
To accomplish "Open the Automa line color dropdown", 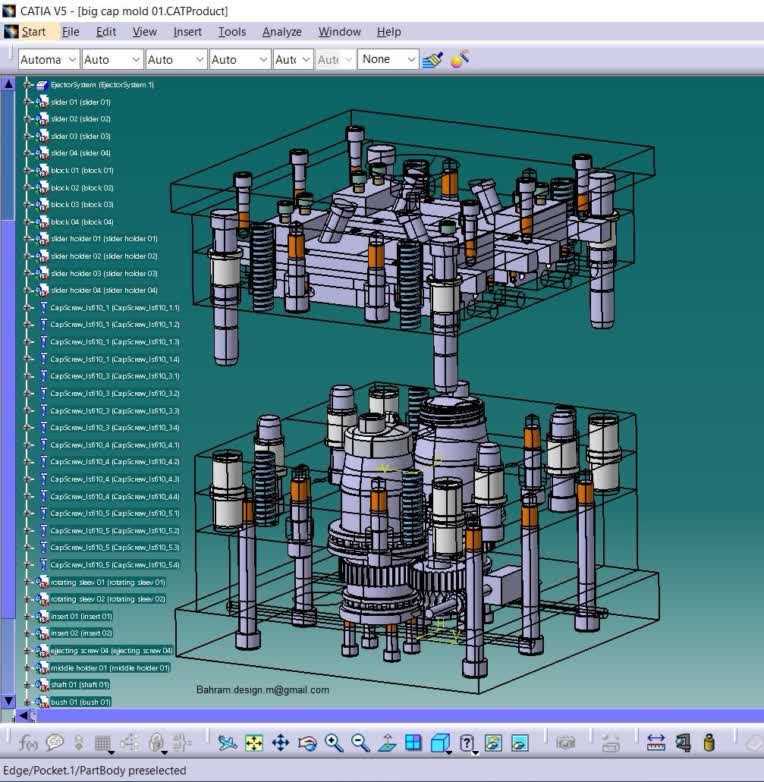I will 48,59.
